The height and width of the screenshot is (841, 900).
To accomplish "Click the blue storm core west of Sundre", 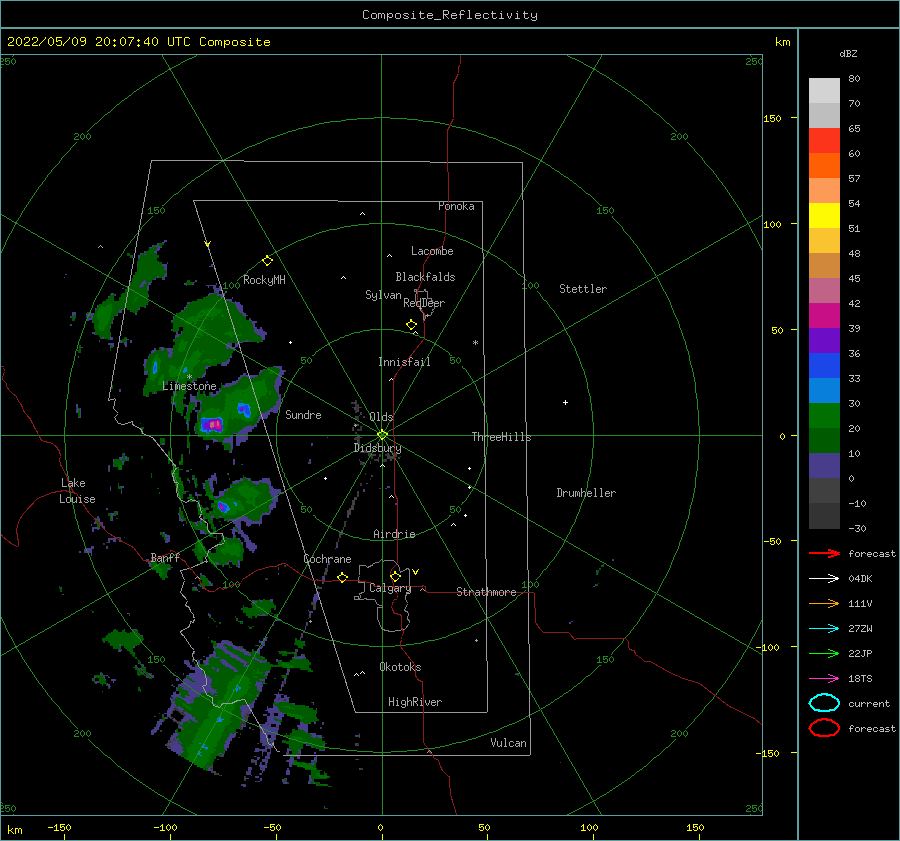I will (245, 409).
